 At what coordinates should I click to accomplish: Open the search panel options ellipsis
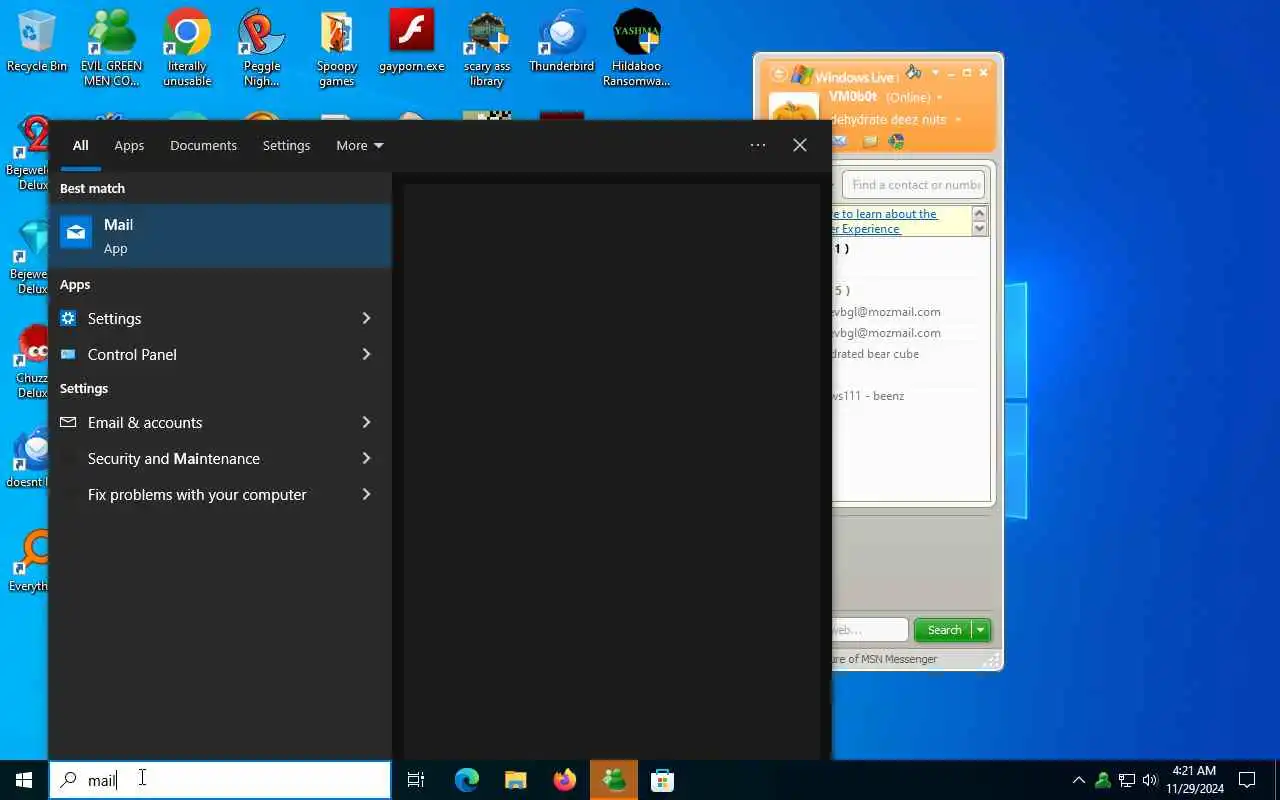pos(758,145)
